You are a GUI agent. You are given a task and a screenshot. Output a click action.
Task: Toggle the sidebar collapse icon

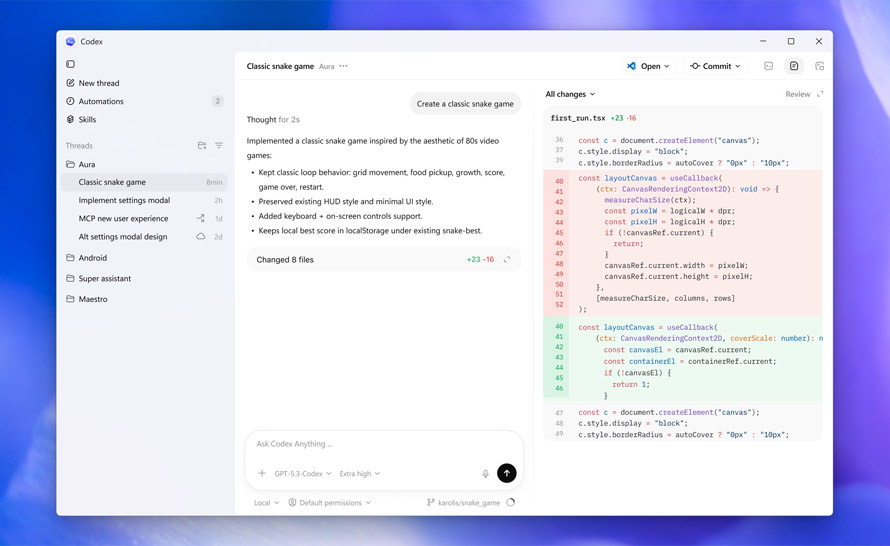coord(70,64)
